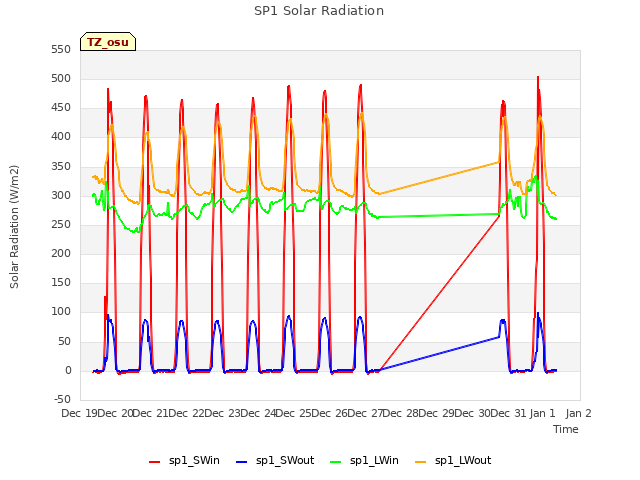640x480 pixels.
Task: Click the Jan 2 x-axis tick label
Action: [578, 413]
